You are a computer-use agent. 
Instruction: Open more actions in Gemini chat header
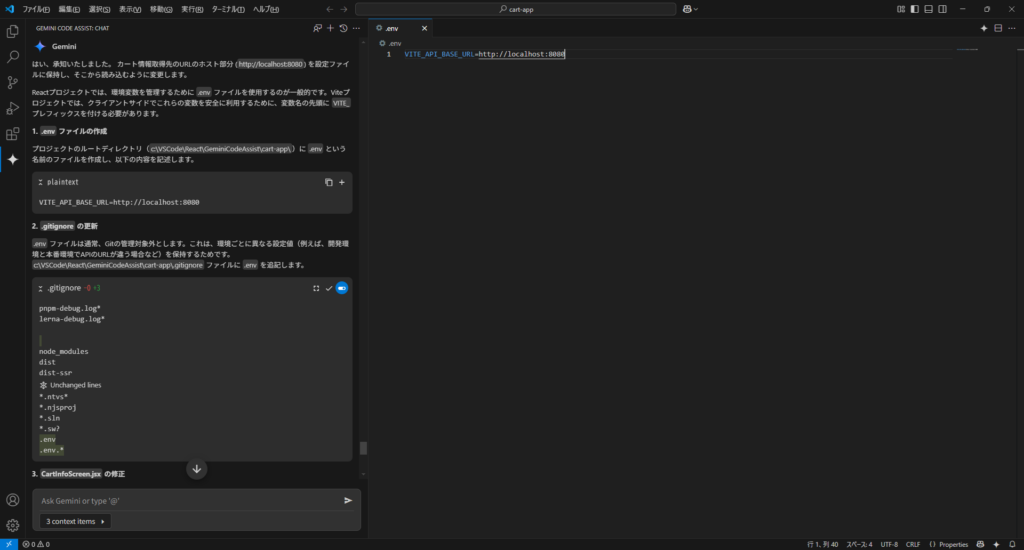pos(357,28)
